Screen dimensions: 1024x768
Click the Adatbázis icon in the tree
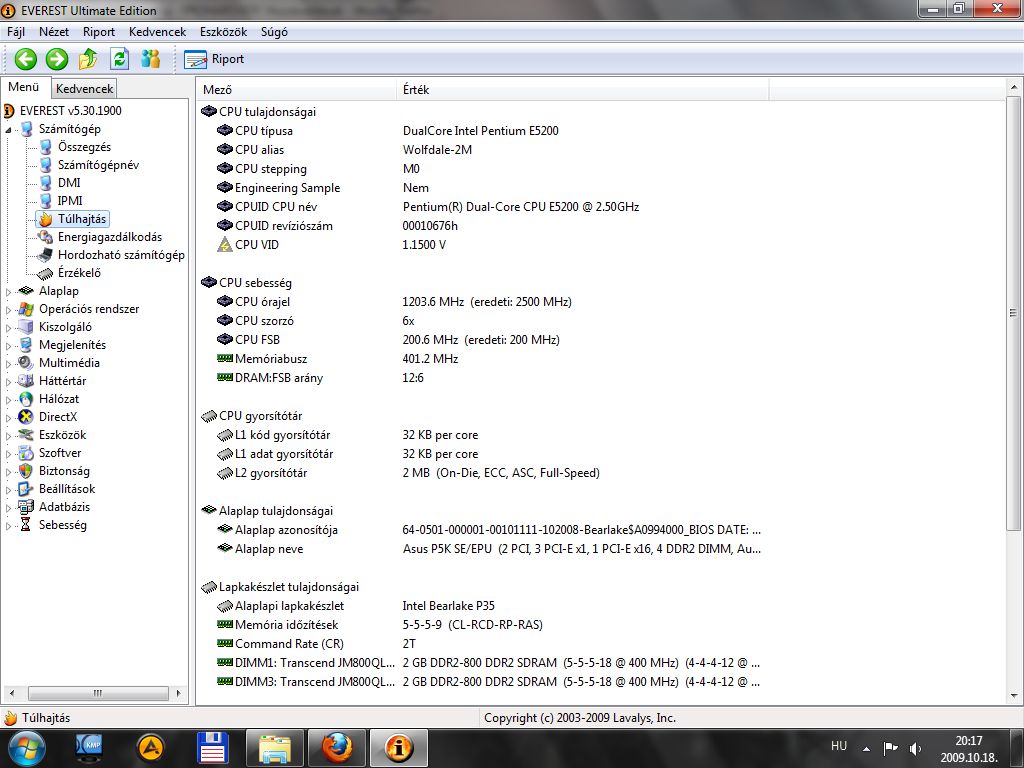point(26,507)
